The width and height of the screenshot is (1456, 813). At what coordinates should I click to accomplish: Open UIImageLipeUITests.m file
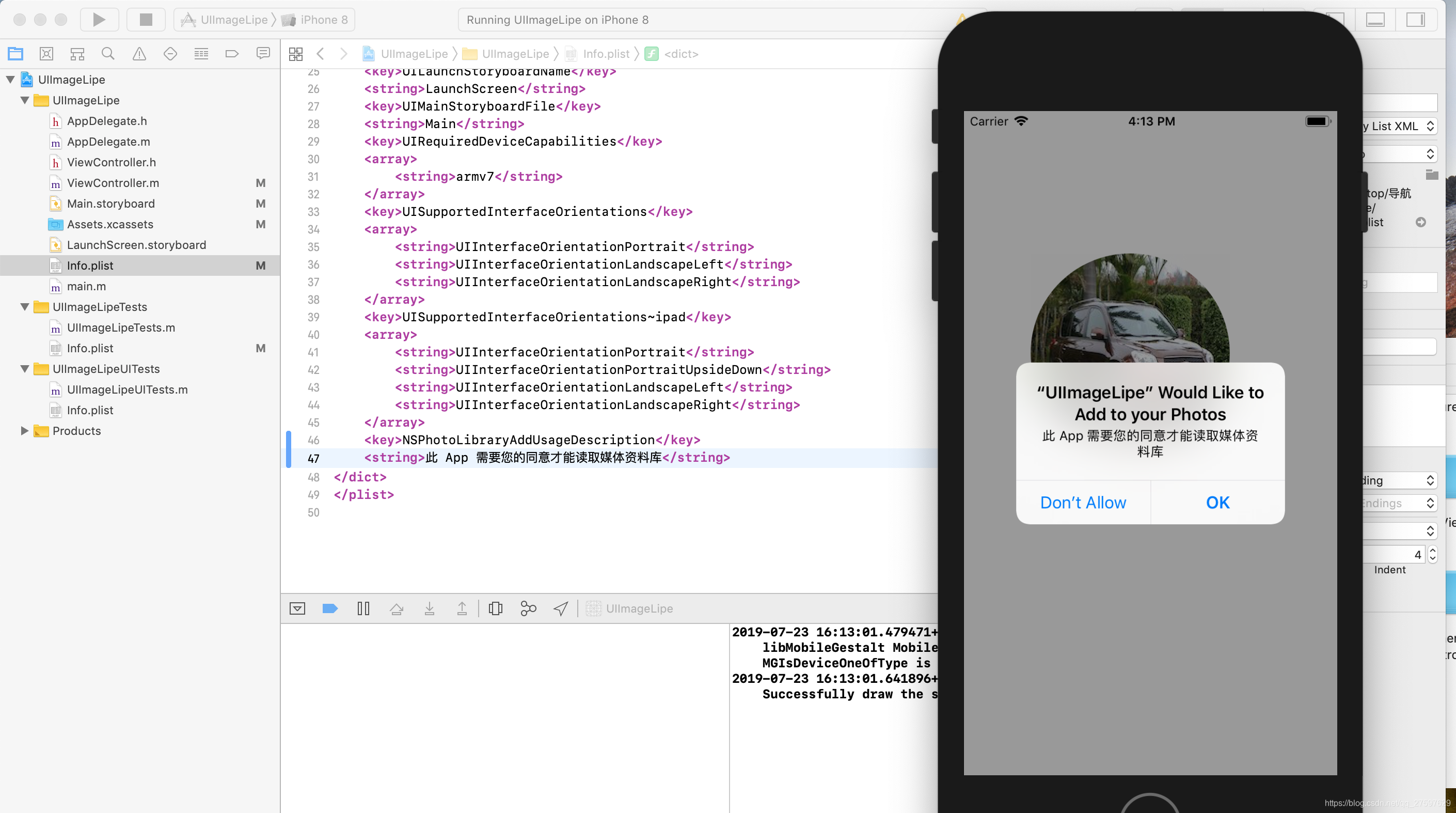click(x=127, y=389)
